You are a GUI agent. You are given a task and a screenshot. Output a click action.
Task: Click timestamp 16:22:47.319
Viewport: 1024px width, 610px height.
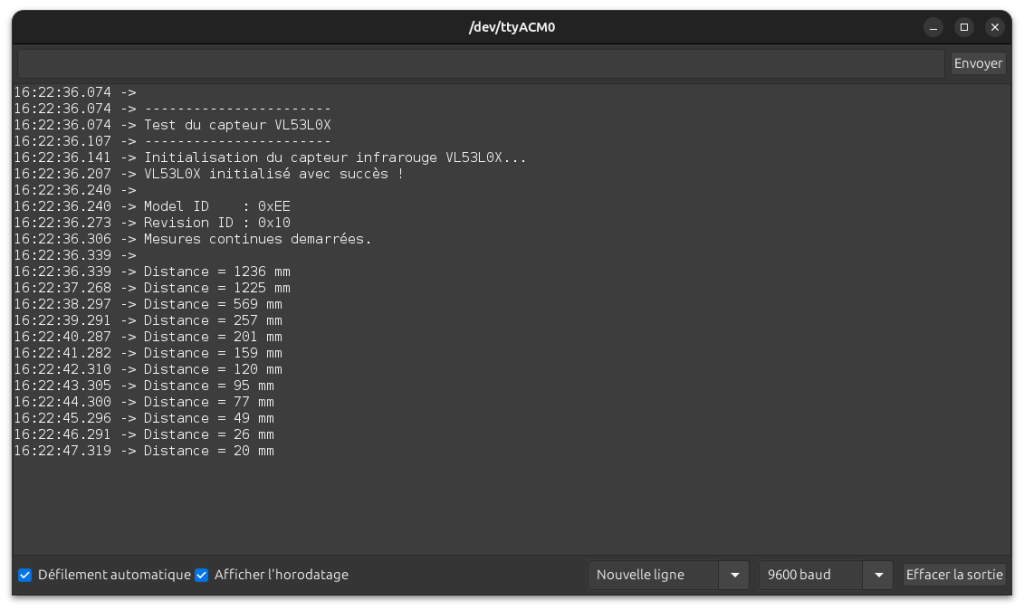click(x=63, y=451)
